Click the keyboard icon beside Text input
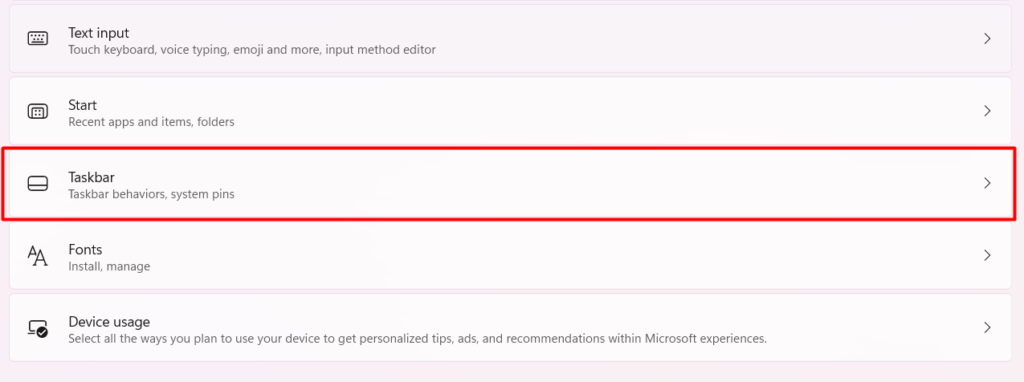 (x=38, y=39)
